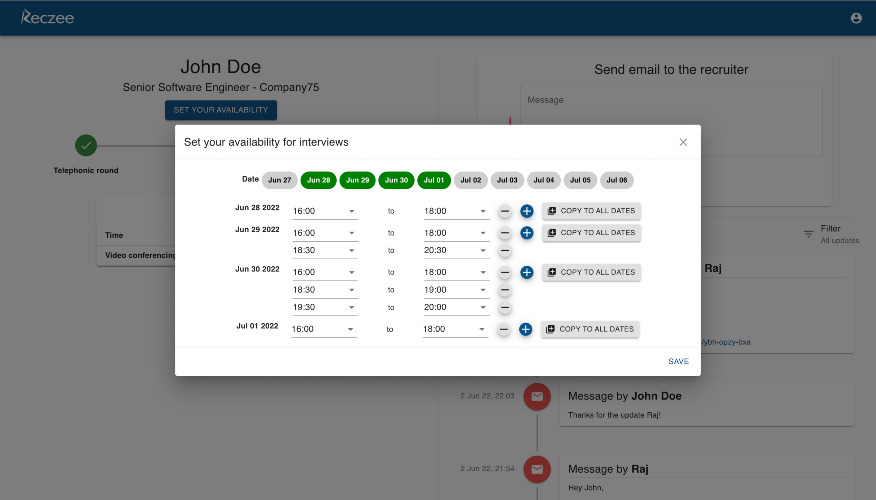Select the Jul 05 date chip

coord(580,180)
